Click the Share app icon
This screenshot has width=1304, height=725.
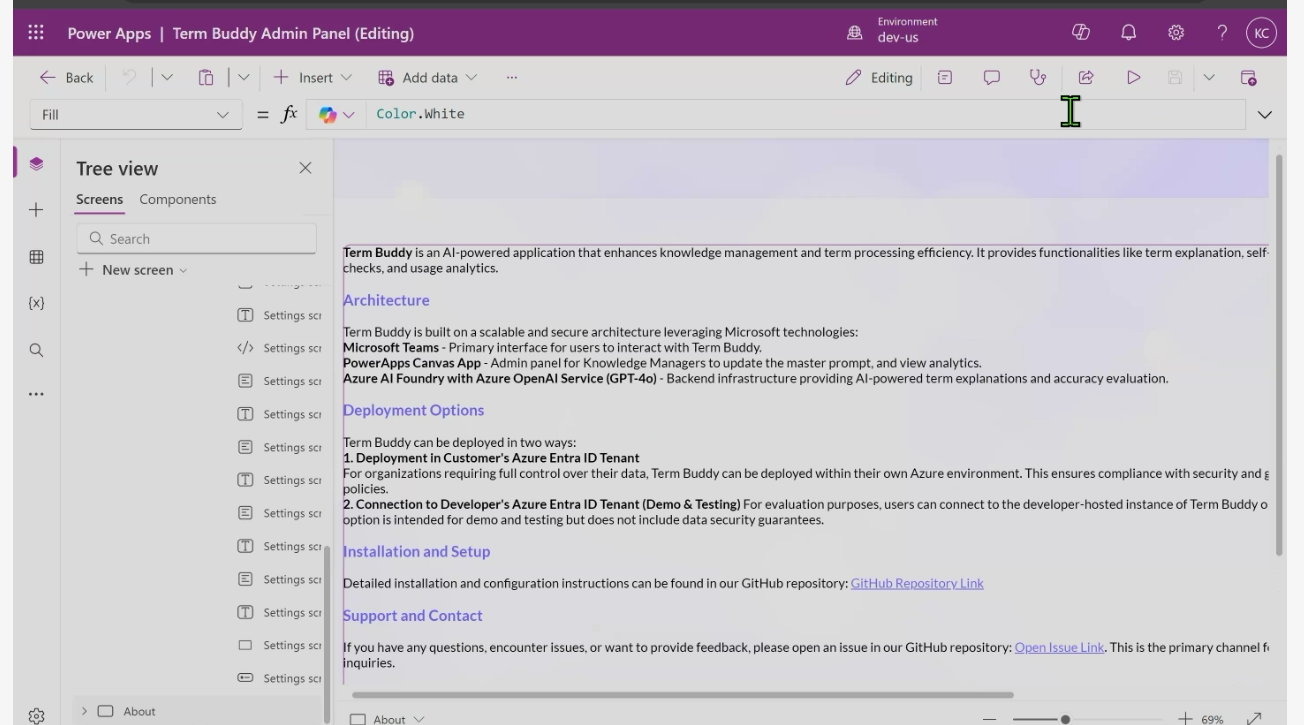coord(1086,77)
